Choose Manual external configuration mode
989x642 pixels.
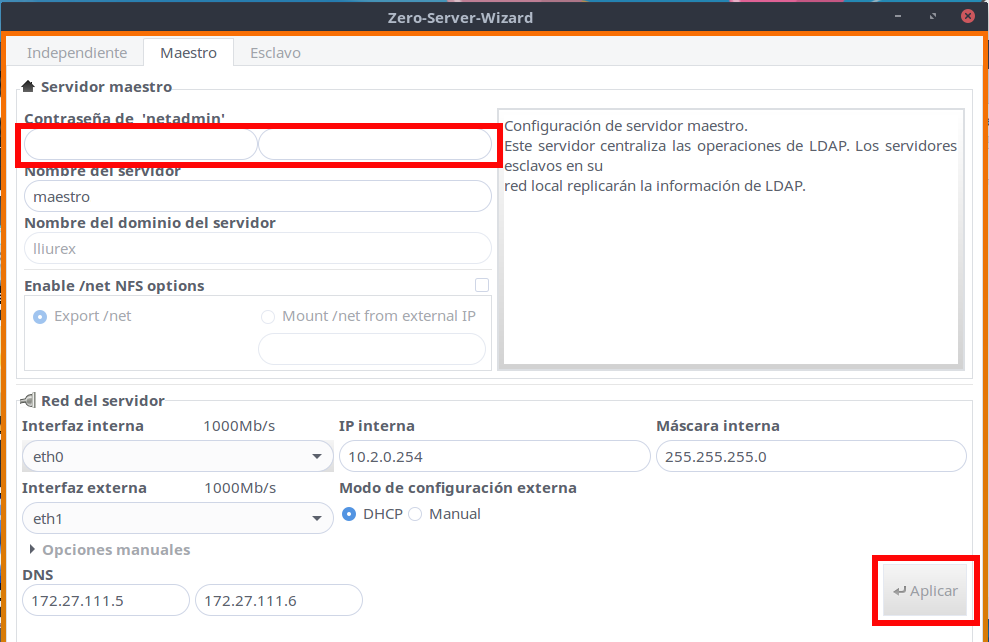(415, 514)
